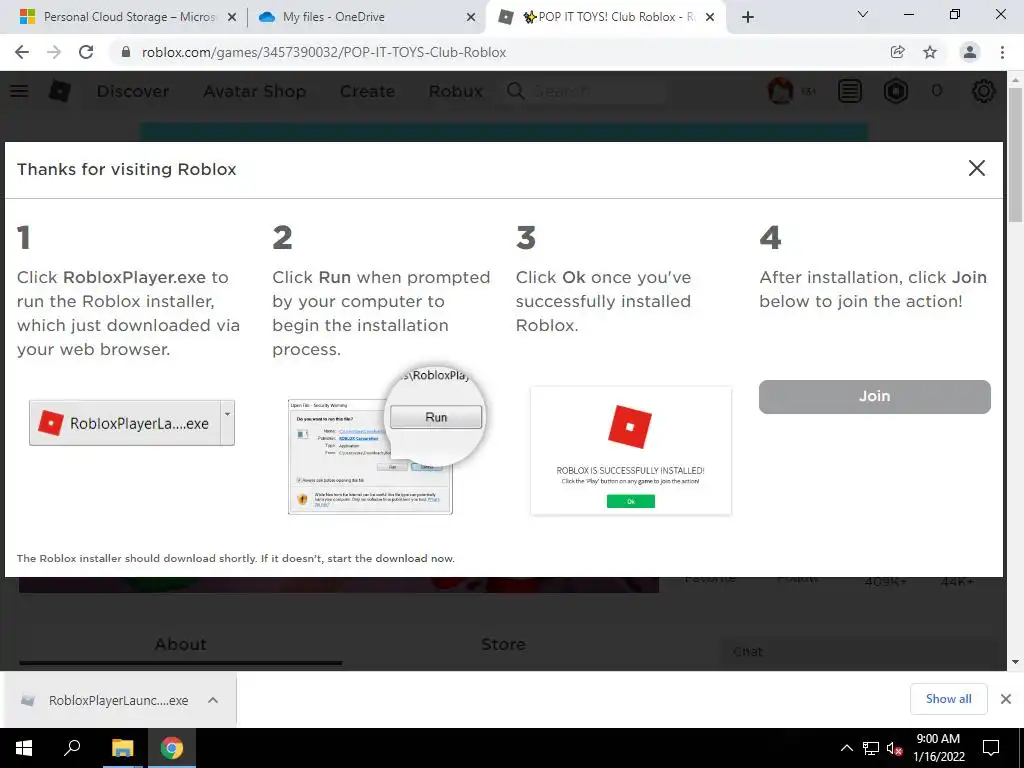Open the Create menu item

367,91
